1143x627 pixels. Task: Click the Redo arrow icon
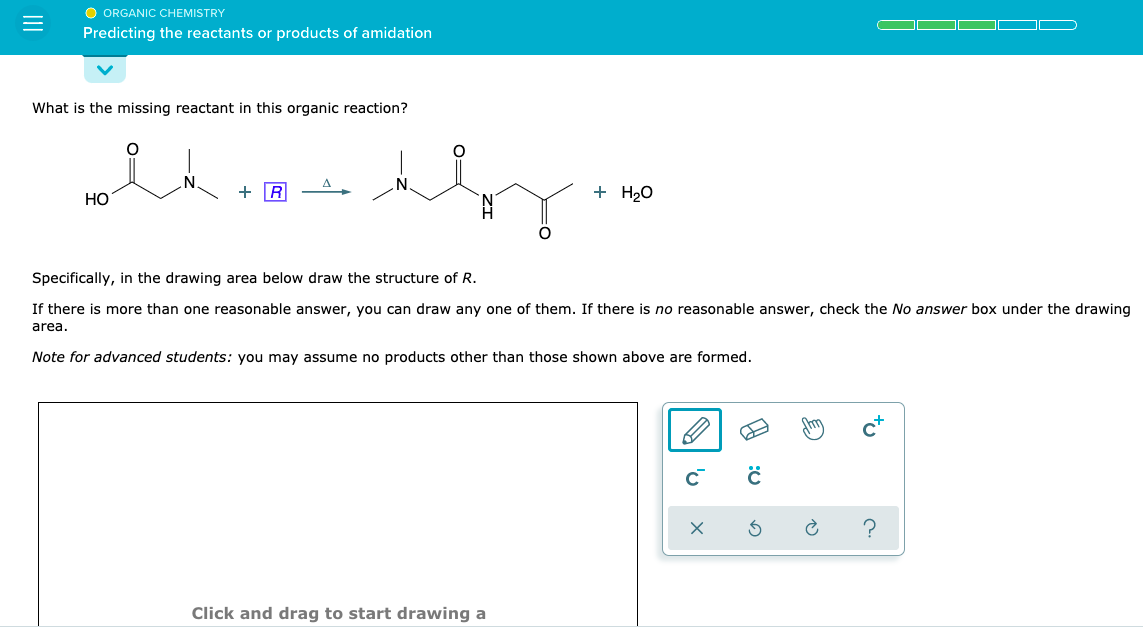(x=812, y=527)
